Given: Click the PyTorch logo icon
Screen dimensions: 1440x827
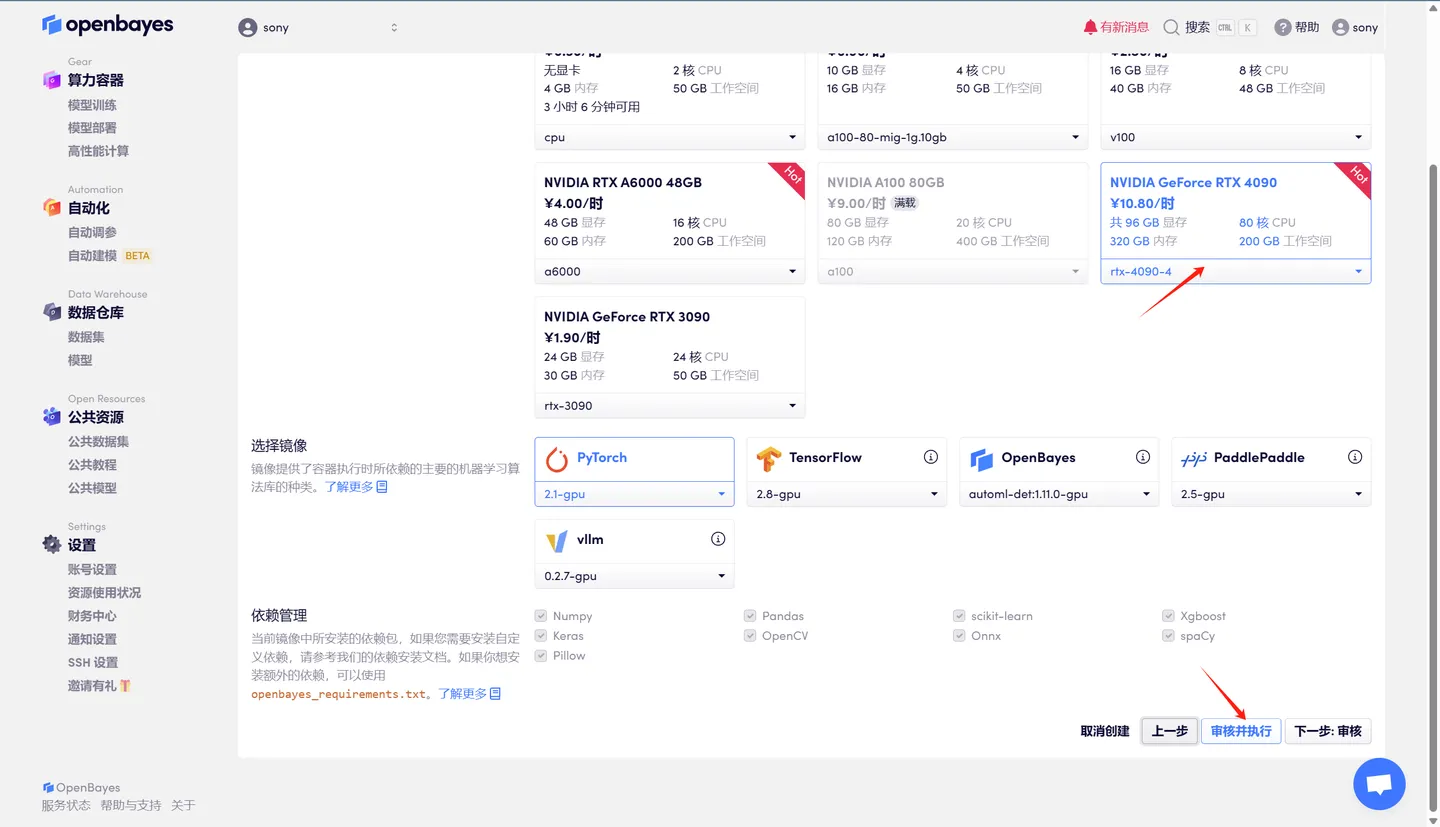Looking at the screenshot, I should pyautogui.click(x=556, y=458).
